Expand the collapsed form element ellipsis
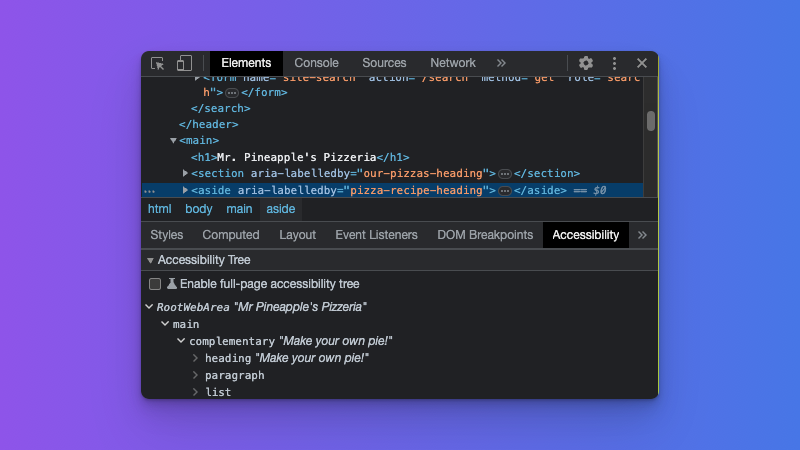This screenshot has height=450, width=800. pyautogui.click(x=232, y=92)
